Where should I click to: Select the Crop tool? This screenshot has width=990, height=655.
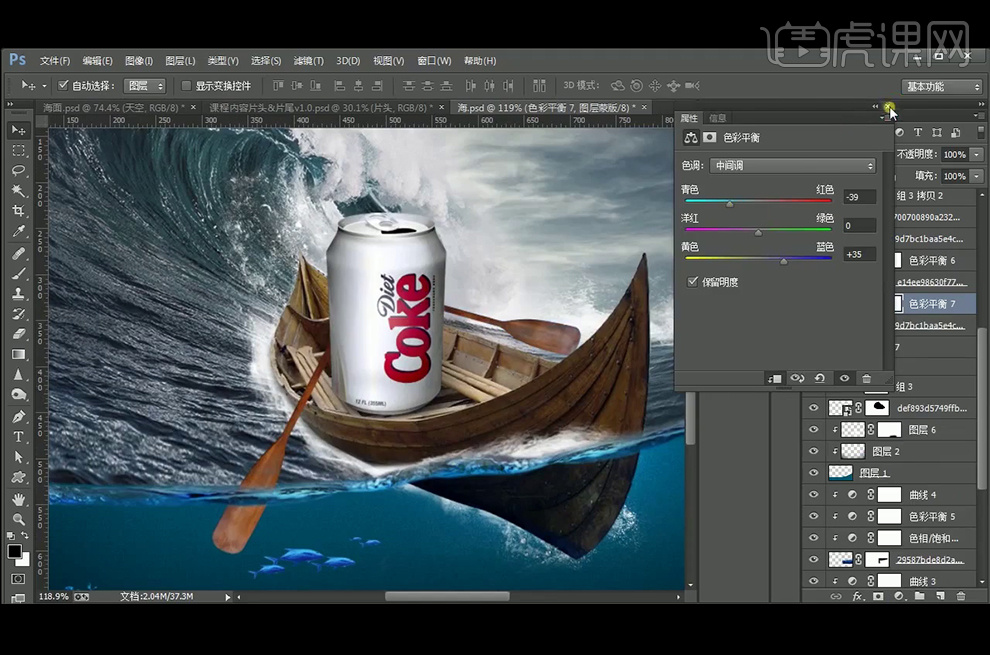tap(18, 211)
